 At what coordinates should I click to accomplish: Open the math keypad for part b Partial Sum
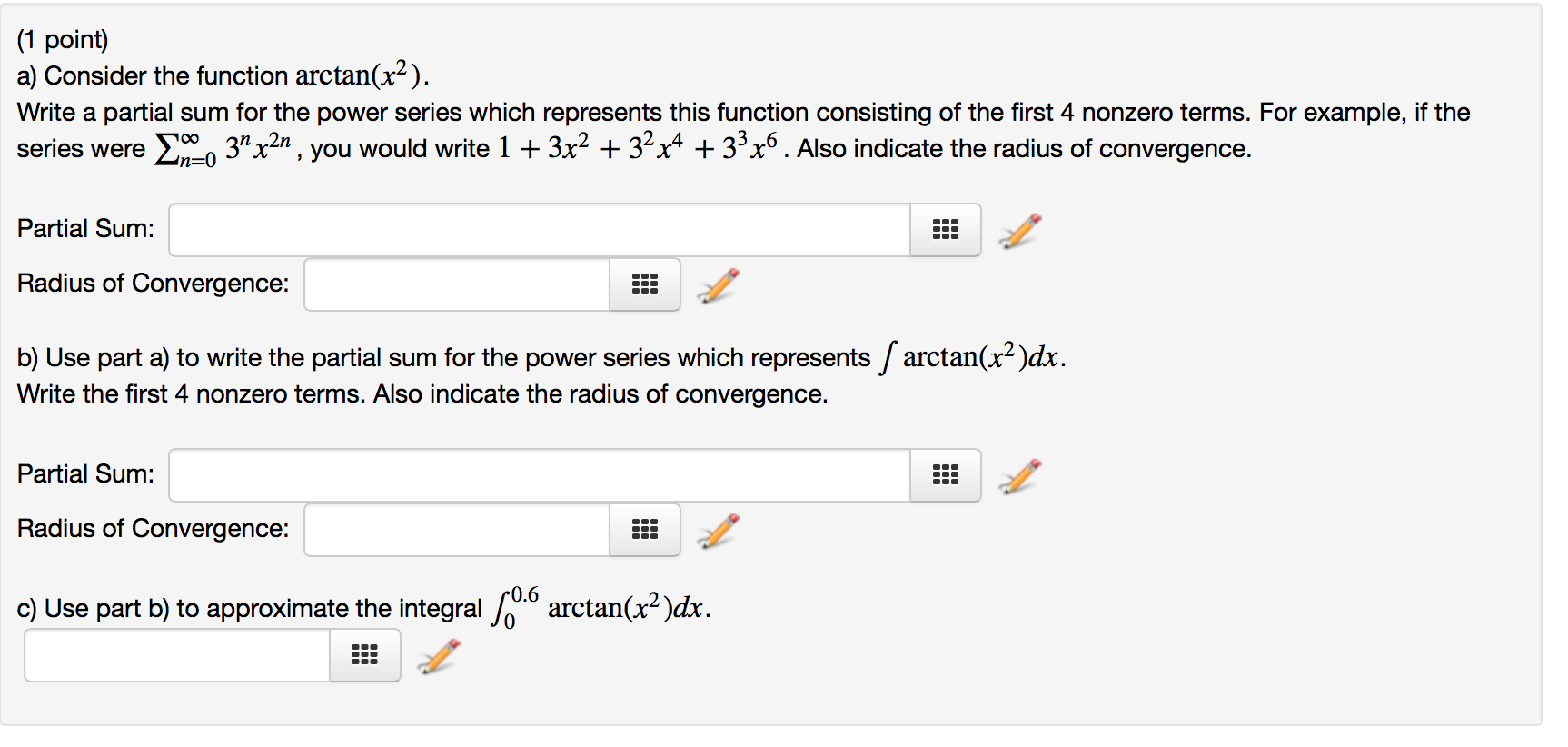pyautogui.click(x=945, y=475)
